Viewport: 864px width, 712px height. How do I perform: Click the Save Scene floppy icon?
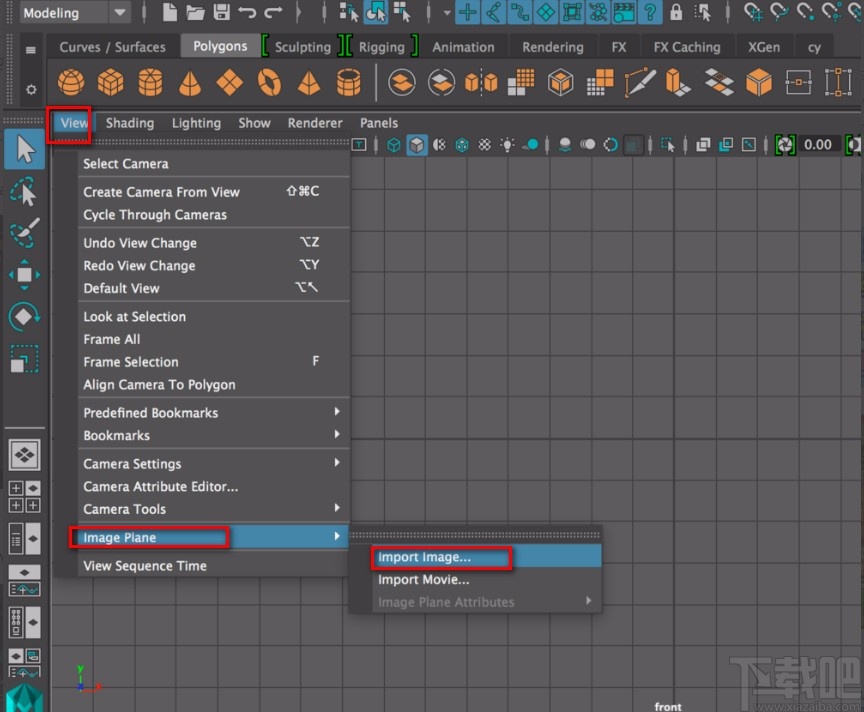(x=222, y=12)
